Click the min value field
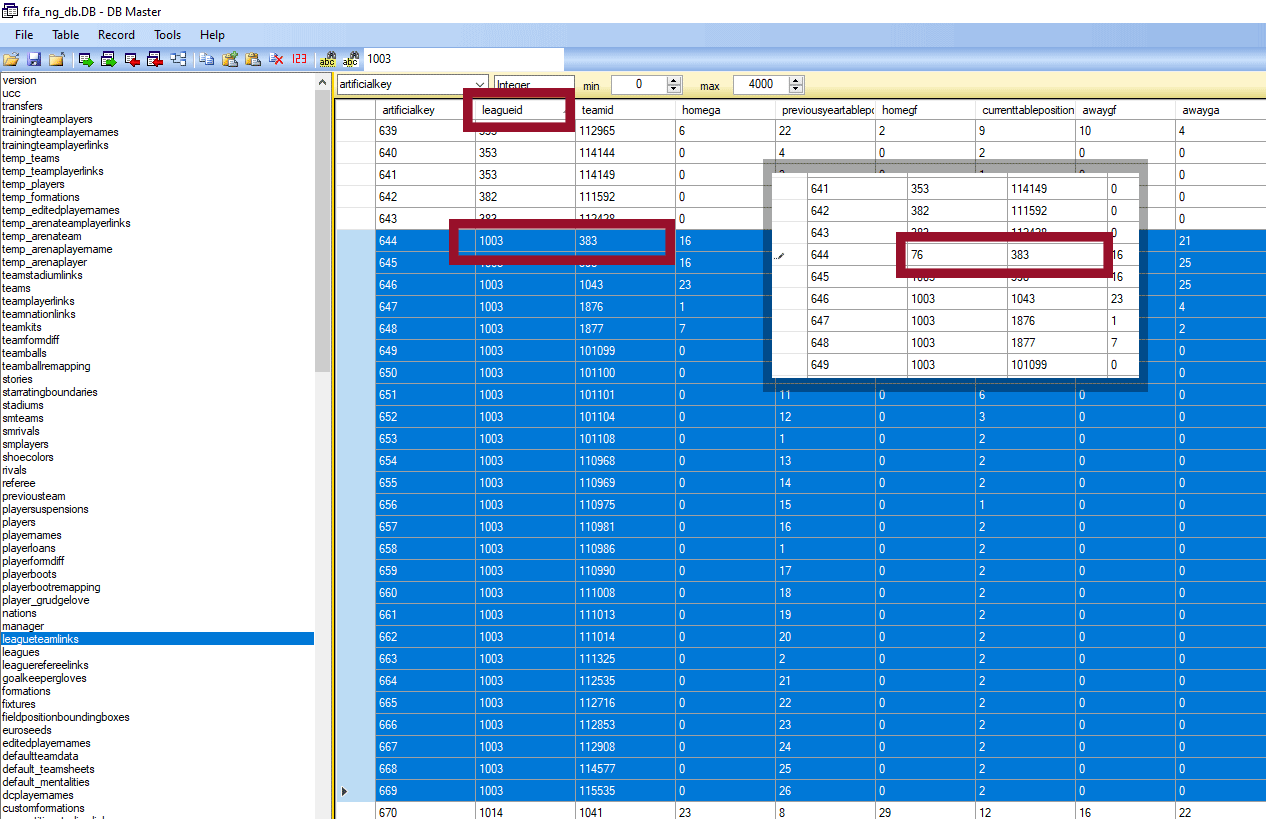1266x819 pixels. click(638, 85)
